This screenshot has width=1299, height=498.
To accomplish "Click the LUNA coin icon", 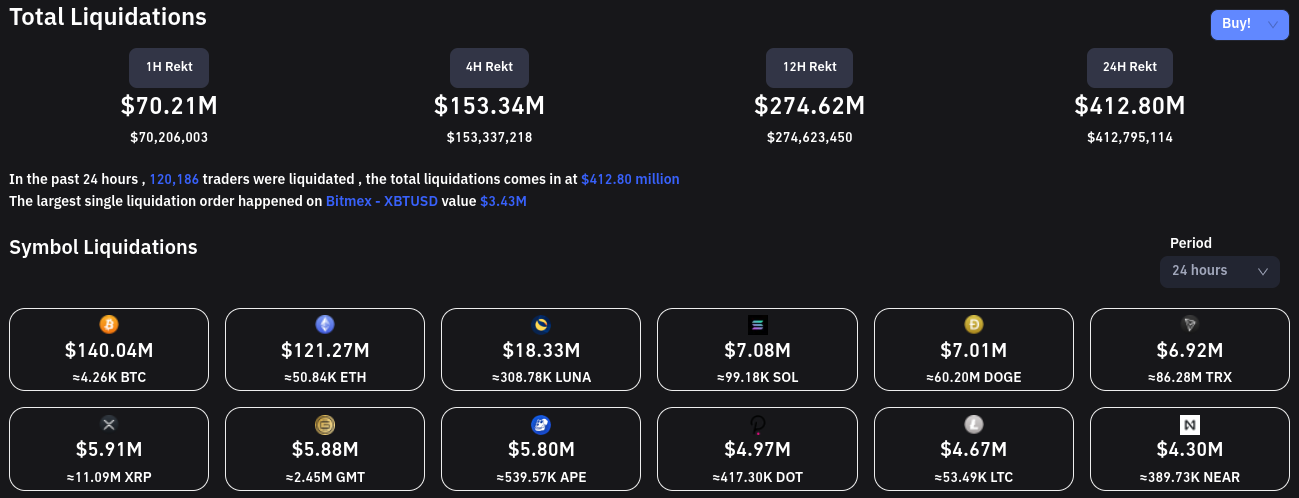I will coord(541,324).
